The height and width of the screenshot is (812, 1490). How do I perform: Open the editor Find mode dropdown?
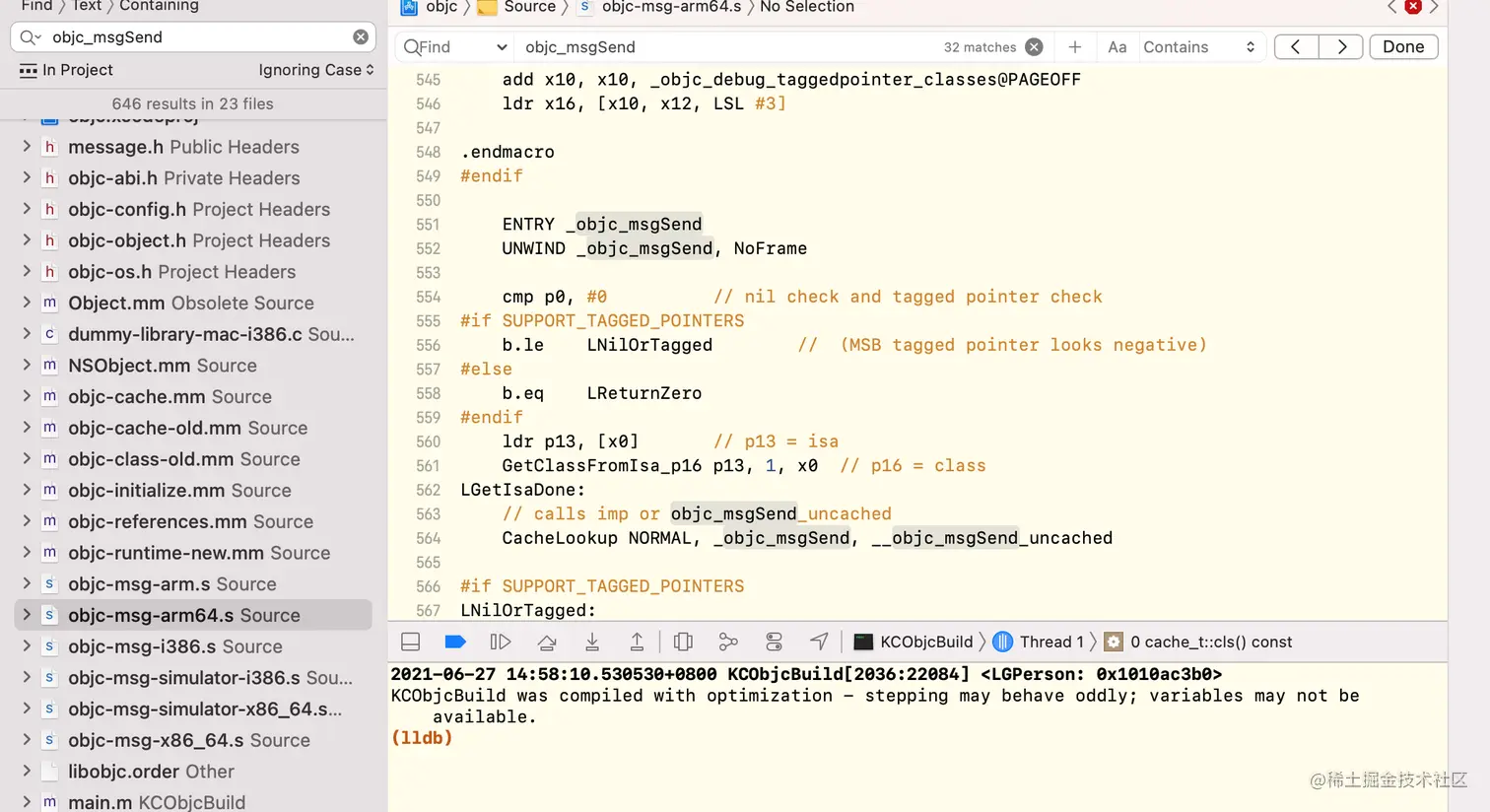click(x=455, y=46)
